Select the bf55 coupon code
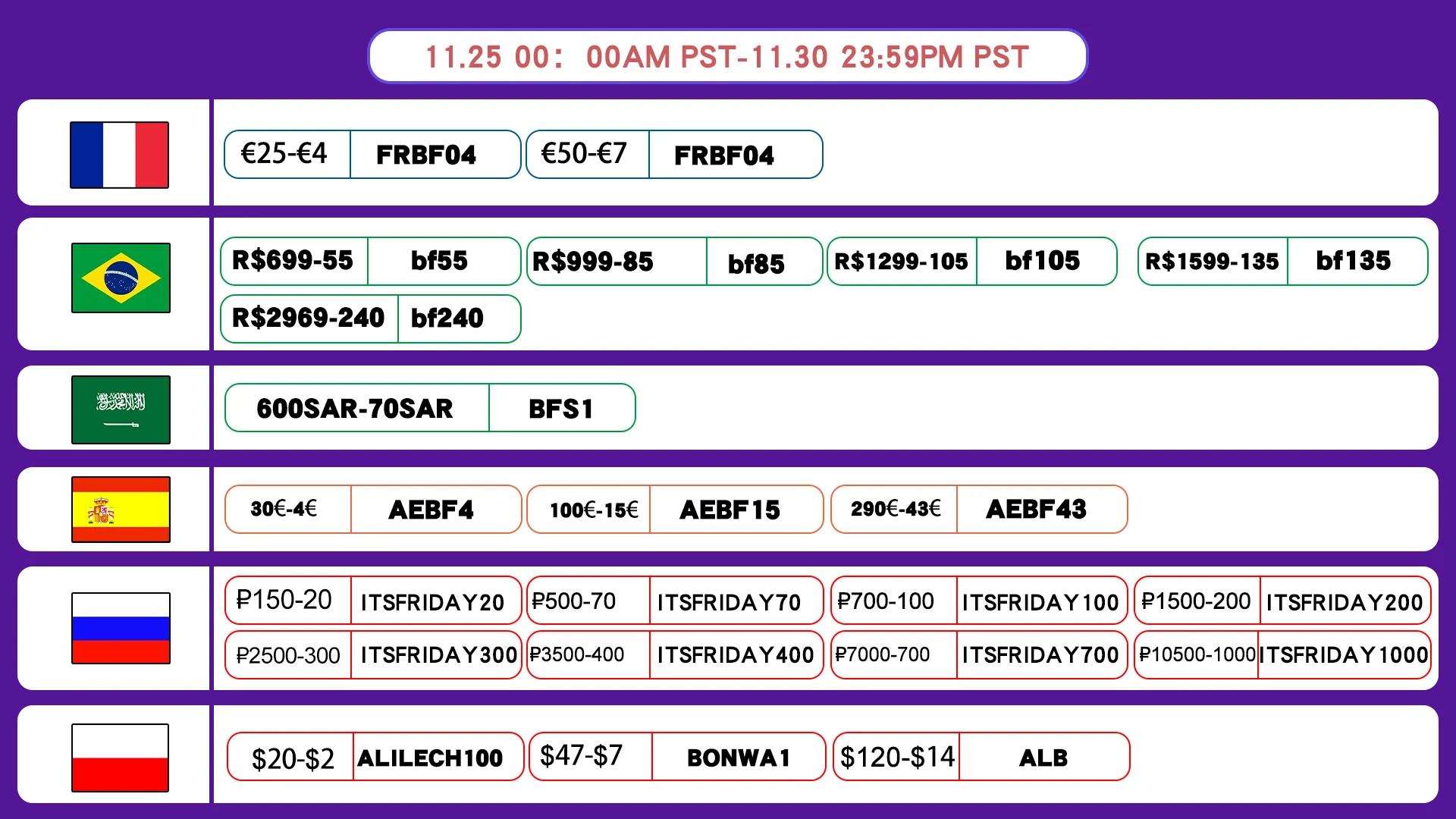The image size is (1456, 819). [439, 261]
